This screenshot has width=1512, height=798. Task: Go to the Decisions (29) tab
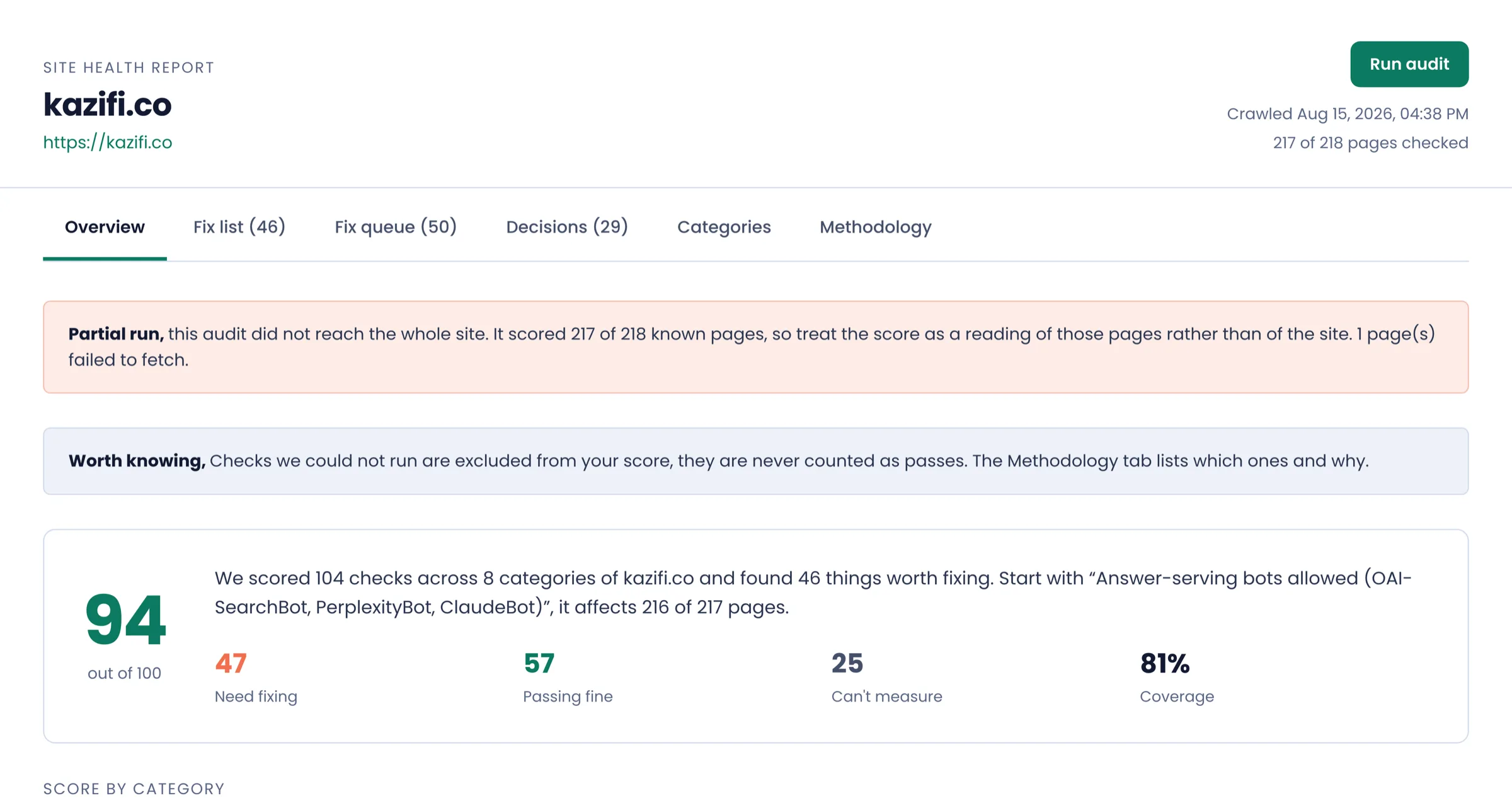tap(567, 227)
